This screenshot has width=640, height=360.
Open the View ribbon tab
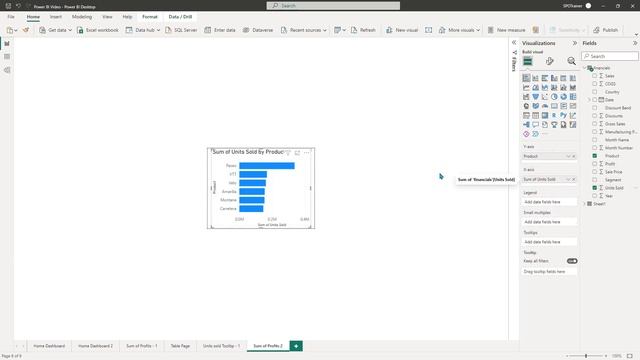pos(107,17)
